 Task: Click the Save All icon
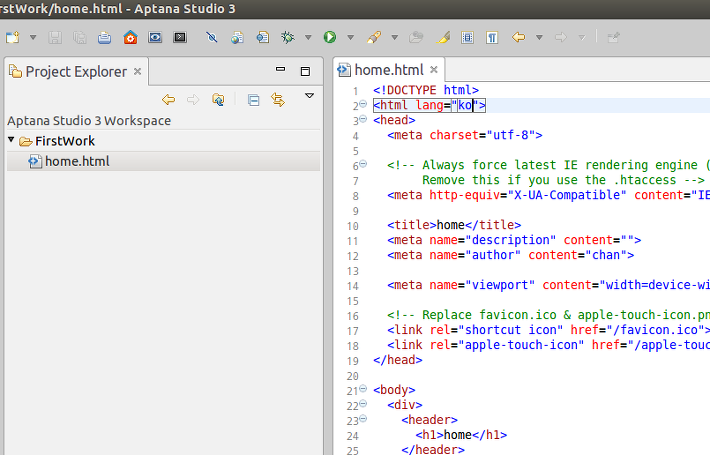click(80, 37)
